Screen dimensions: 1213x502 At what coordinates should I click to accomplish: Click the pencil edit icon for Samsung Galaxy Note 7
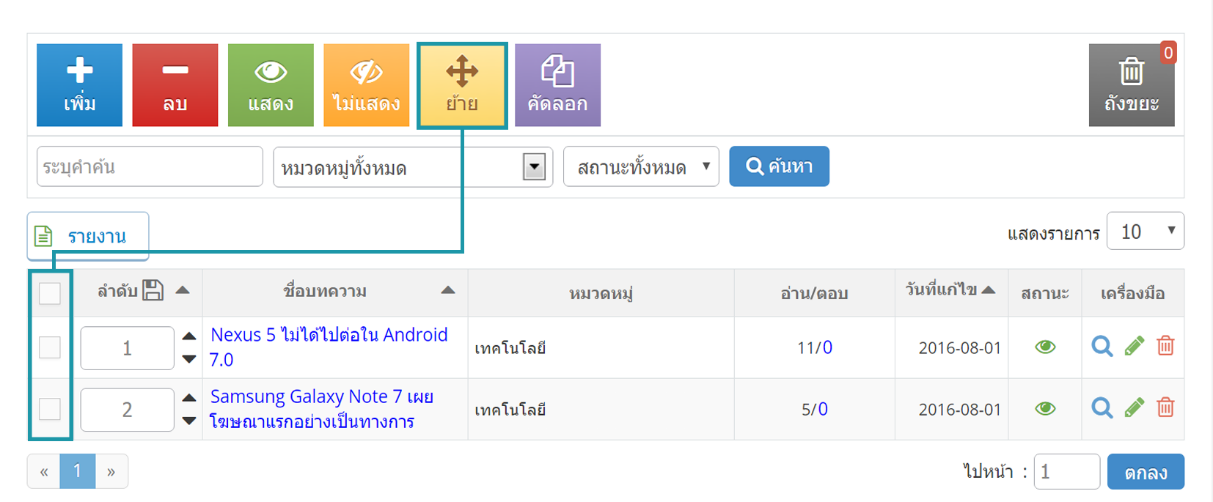(x=1134, y=407)
